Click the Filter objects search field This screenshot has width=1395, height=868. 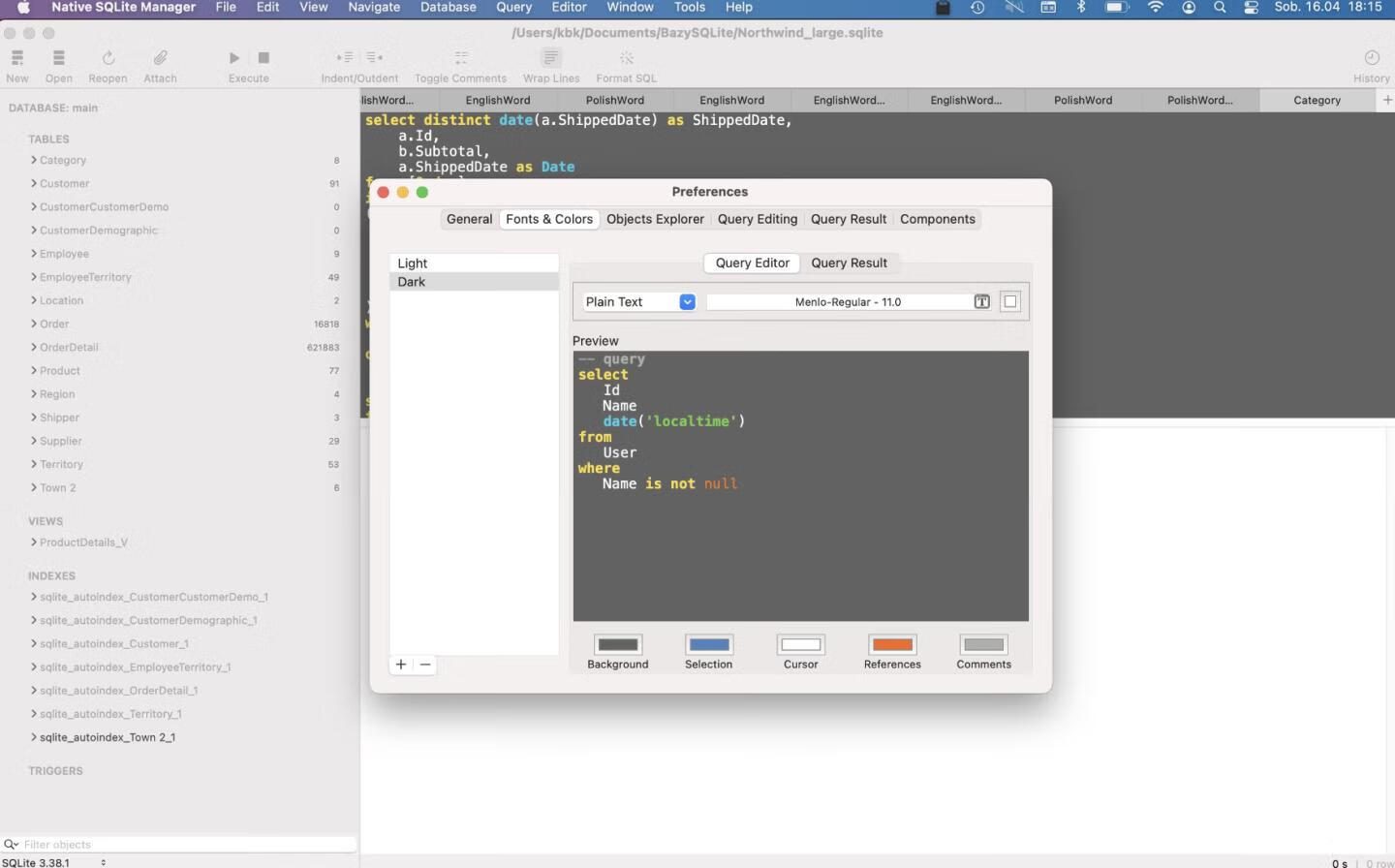coord(184,845)
